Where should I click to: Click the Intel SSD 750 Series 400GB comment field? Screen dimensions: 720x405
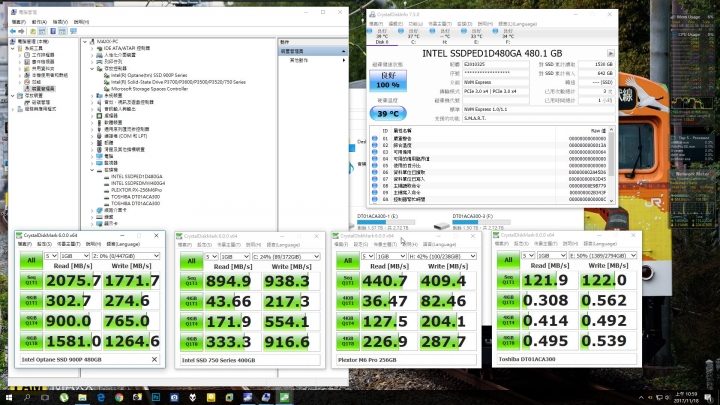[250, 360]
